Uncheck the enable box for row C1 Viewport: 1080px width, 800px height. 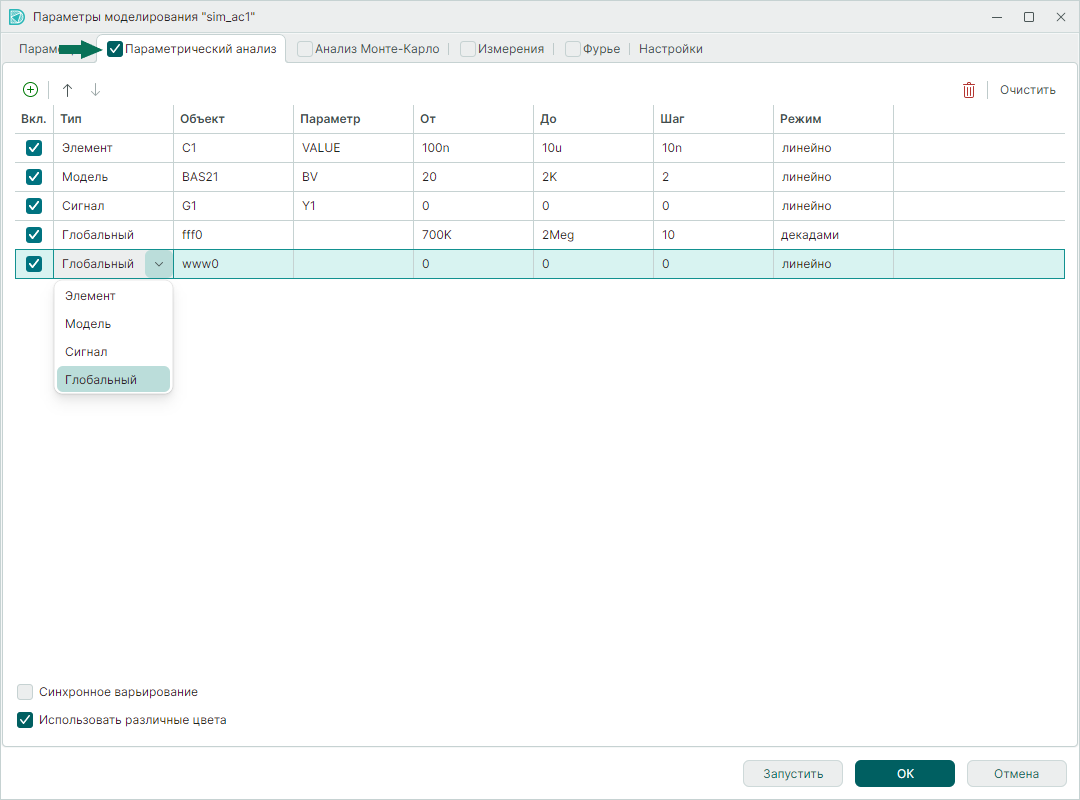point(34,148)
